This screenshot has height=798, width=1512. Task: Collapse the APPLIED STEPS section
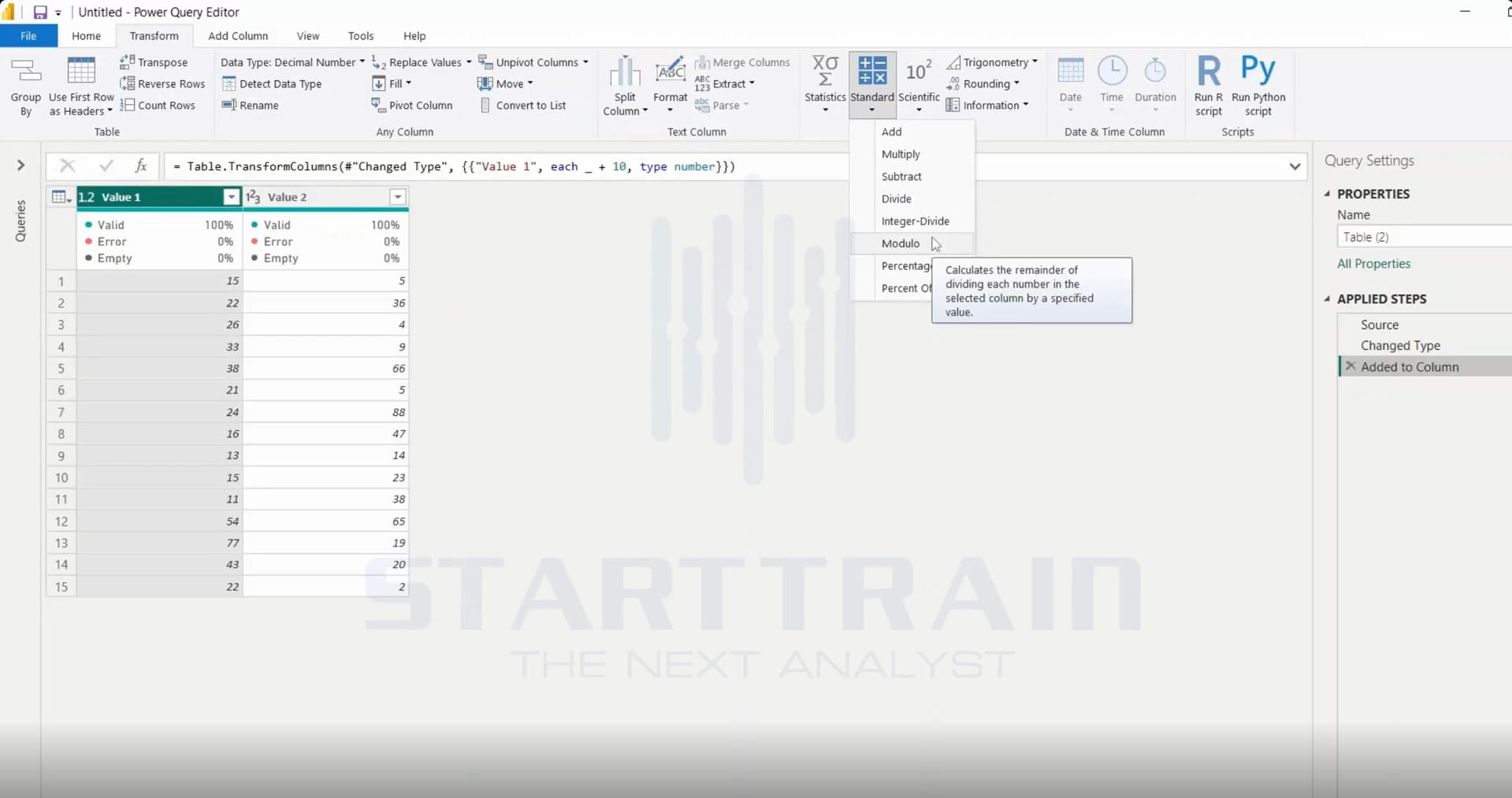click(x=1328, y=299)
